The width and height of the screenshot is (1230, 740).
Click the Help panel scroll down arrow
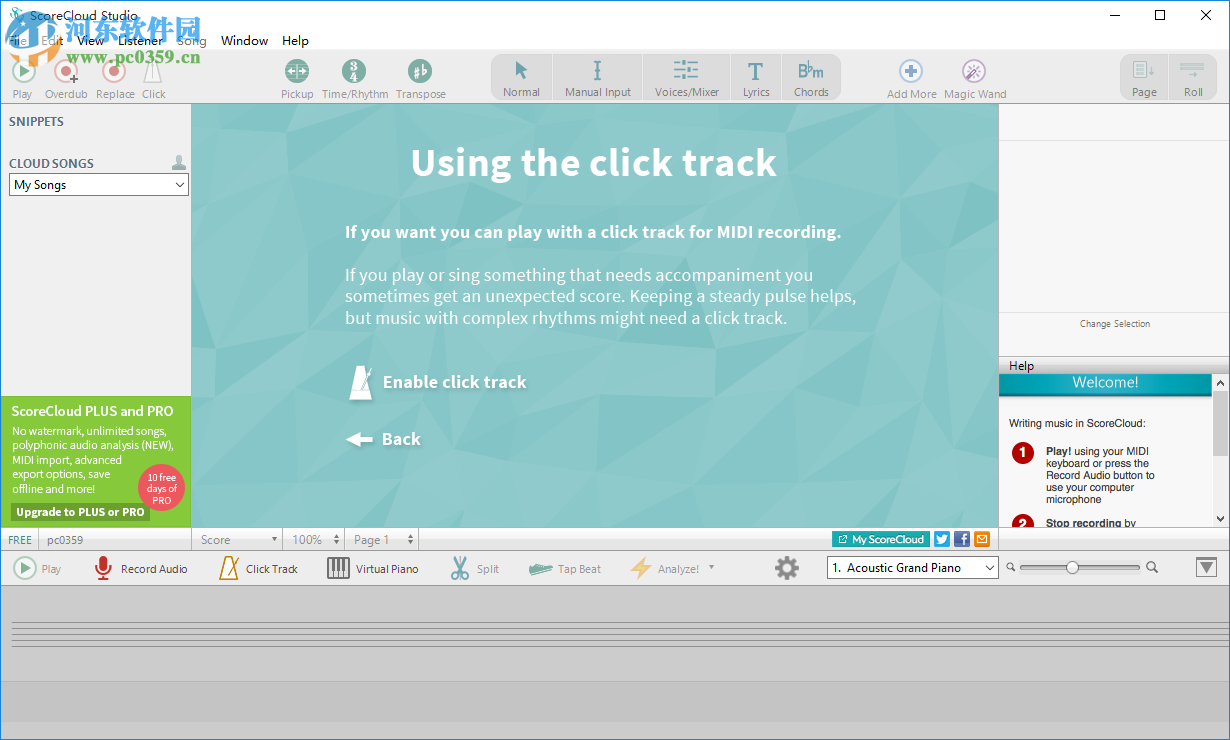coord(1221,519)
